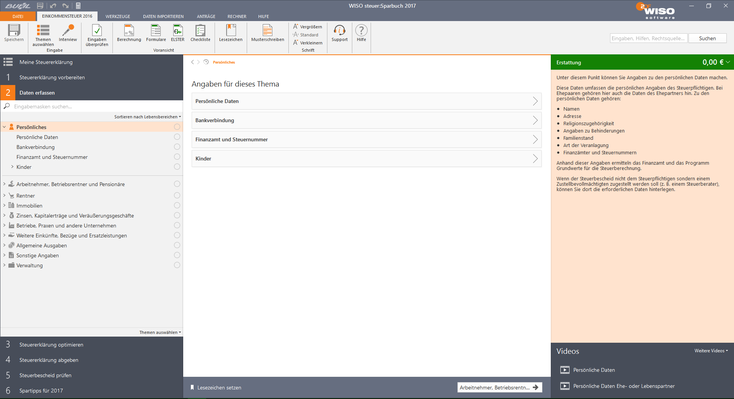The height and width of the screenshot is (399, 734).
Task: Click Vergrößern font size option
Action: (x=308, y=27)
